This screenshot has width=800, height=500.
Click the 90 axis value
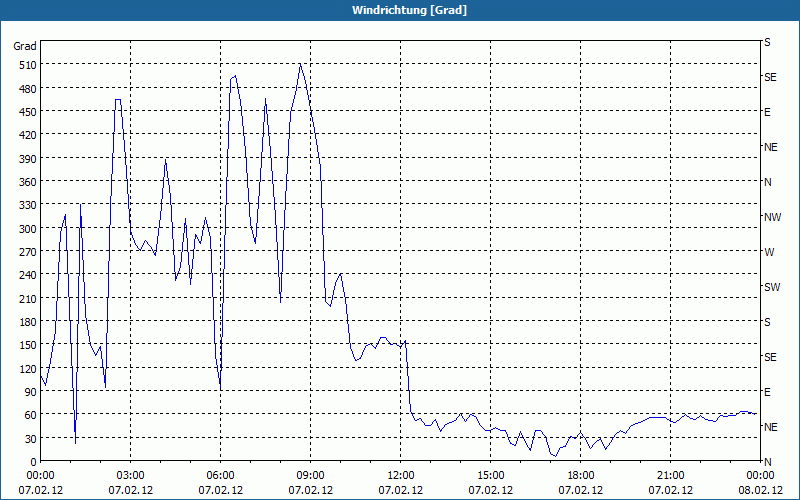click(x=31, y=392)
